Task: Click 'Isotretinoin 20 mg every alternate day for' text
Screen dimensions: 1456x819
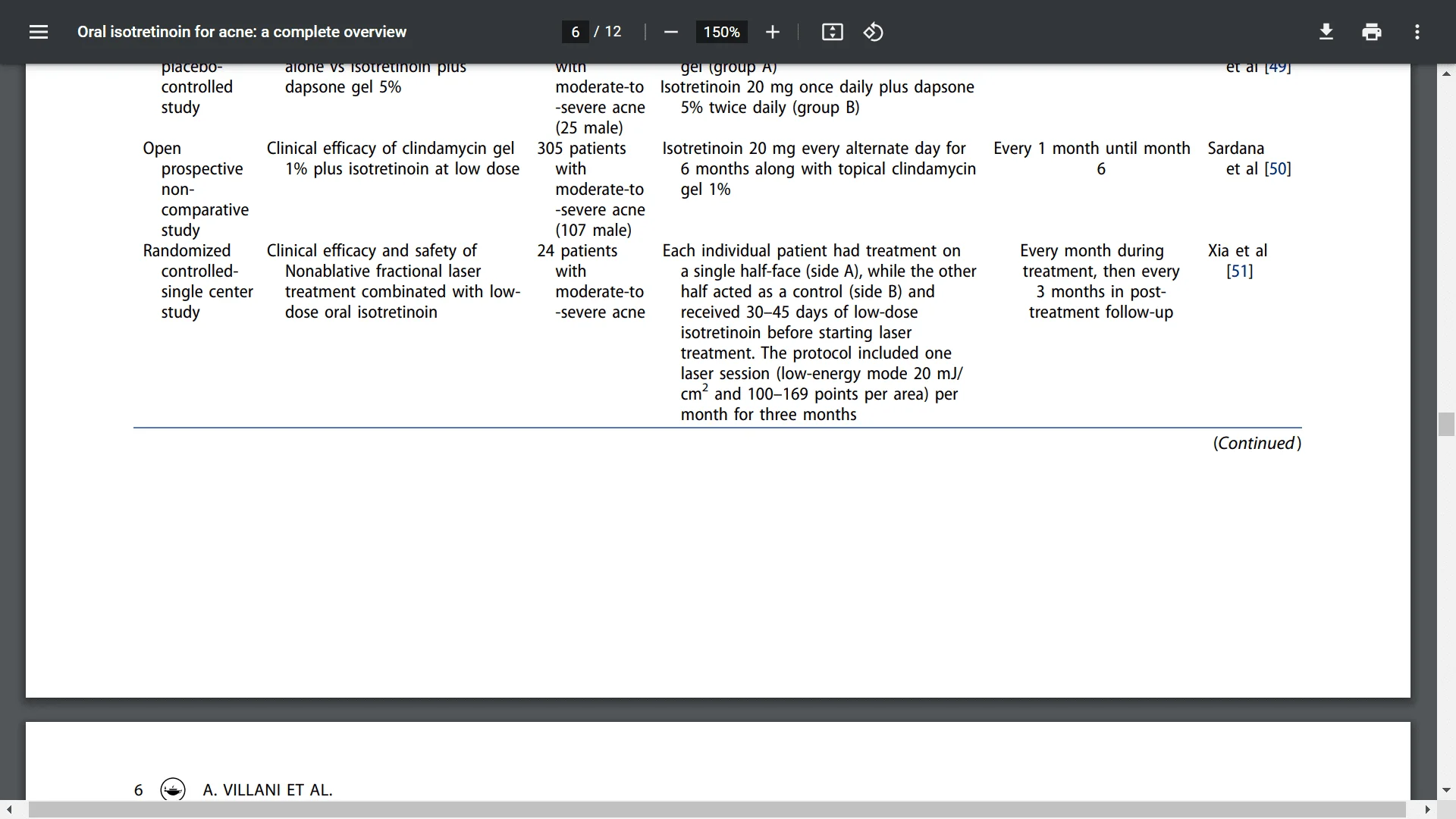Action: click(x=814, y=149)
